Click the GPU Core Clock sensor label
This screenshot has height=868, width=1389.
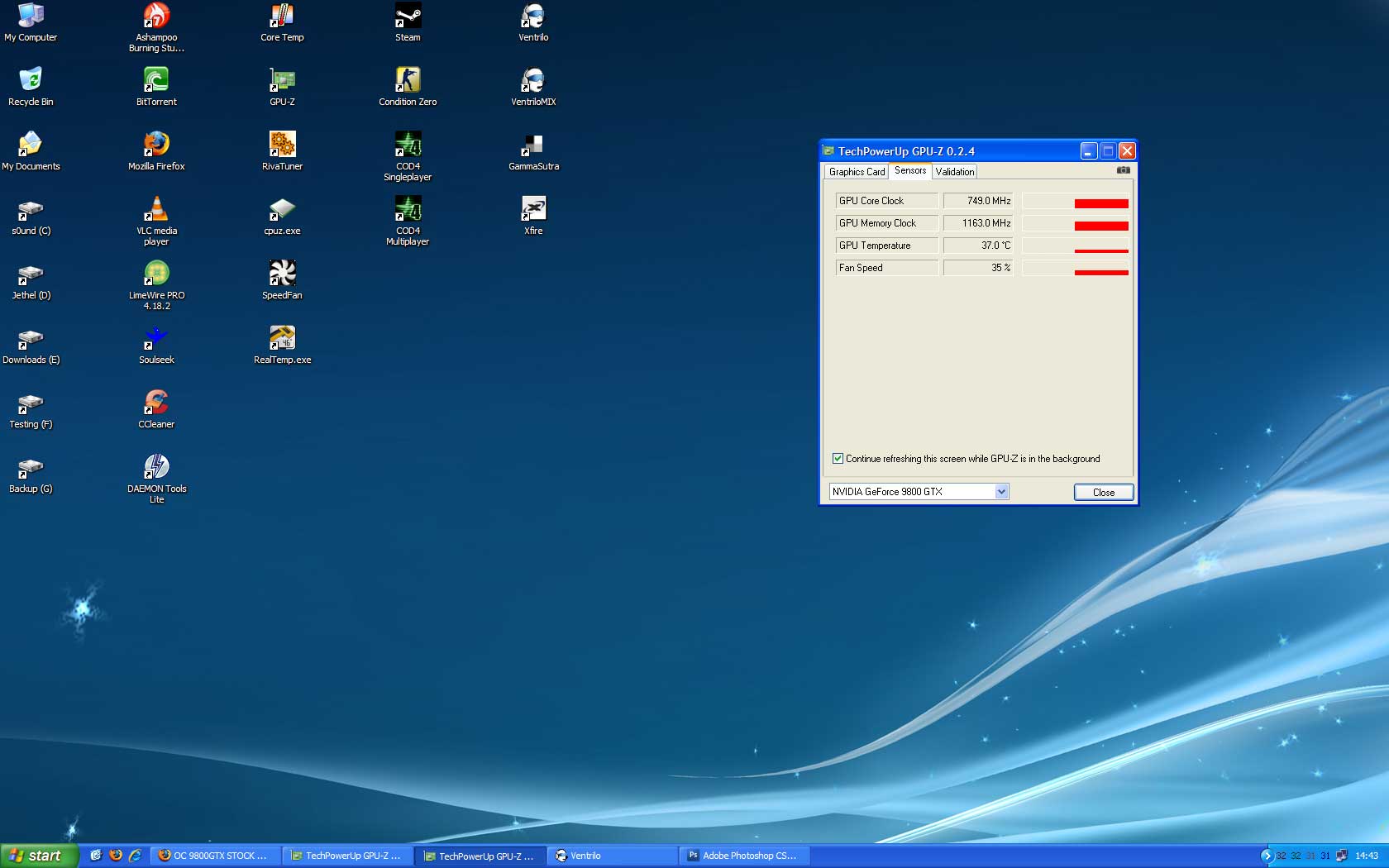click(886, 201)
